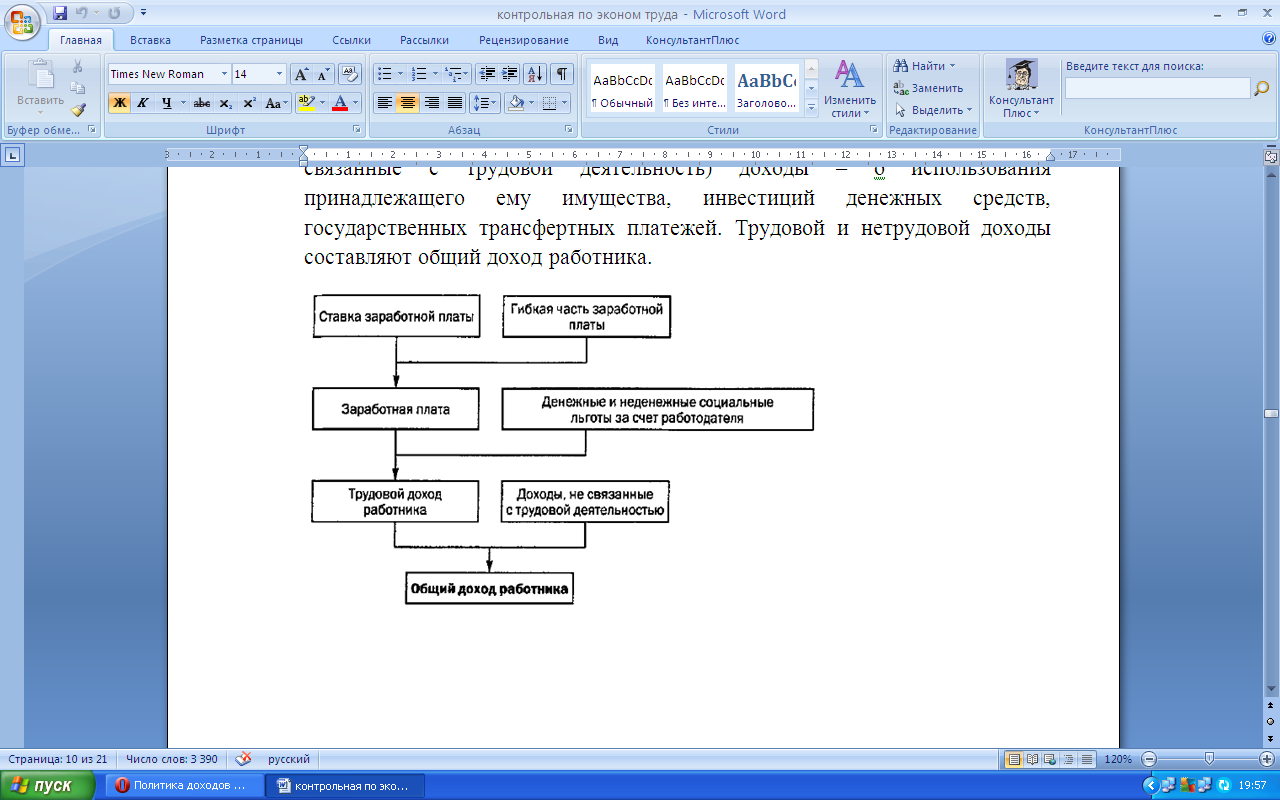This screenshot has width=1280, height=800.
Task: Click the shading paint bucket icon
Action: tap(514, 102)
